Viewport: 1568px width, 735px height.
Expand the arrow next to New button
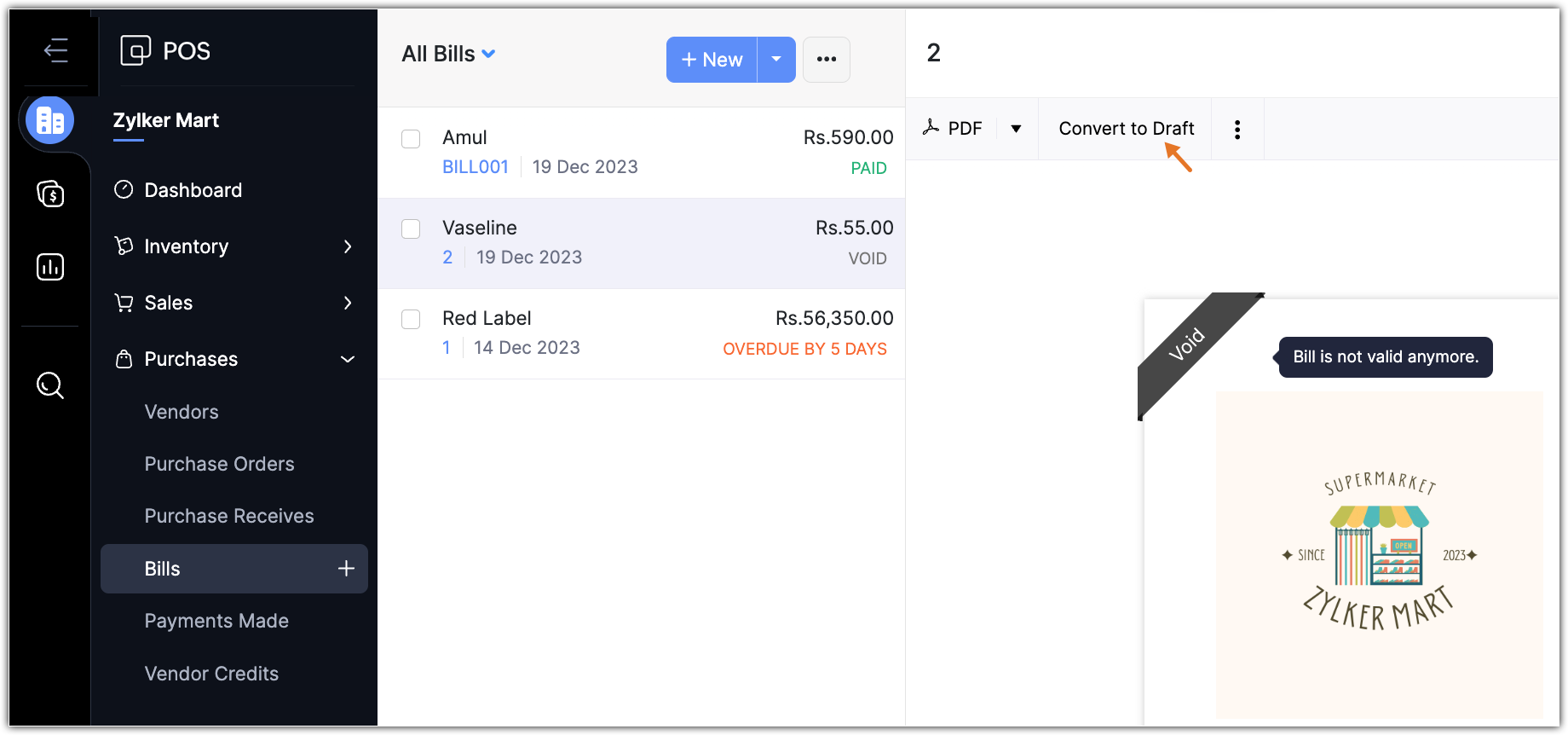(x=776, y=60)
